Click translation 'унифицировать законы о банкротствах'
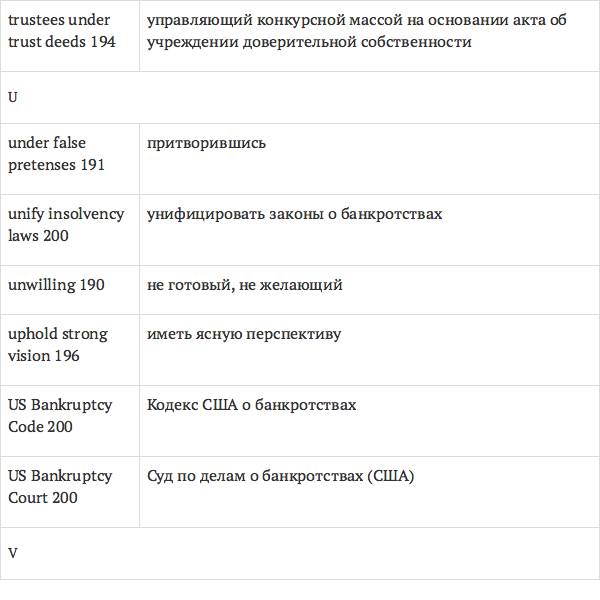This screenshot has height=600, width=600. click(x=294, y=214)
